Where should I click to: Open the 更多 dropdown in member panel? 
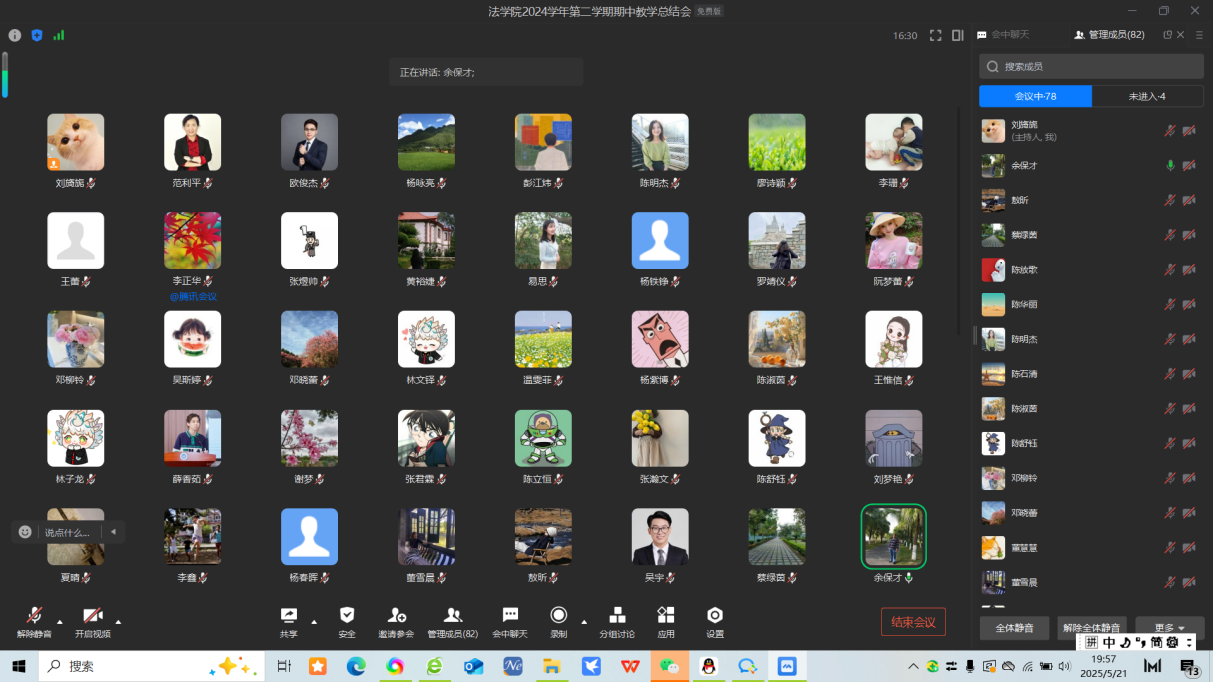tap(1169, 628)
